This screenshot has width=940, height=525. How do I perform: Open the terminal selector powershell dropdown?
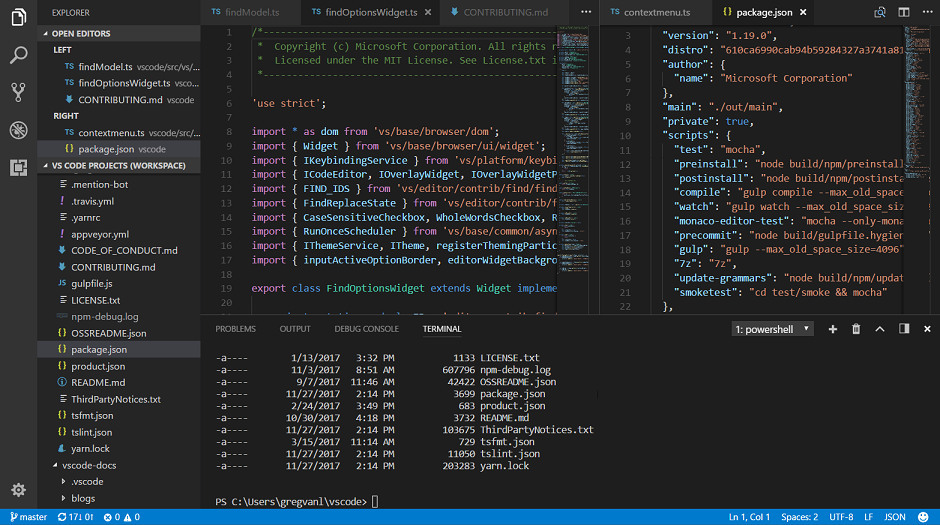pos(772,329)
